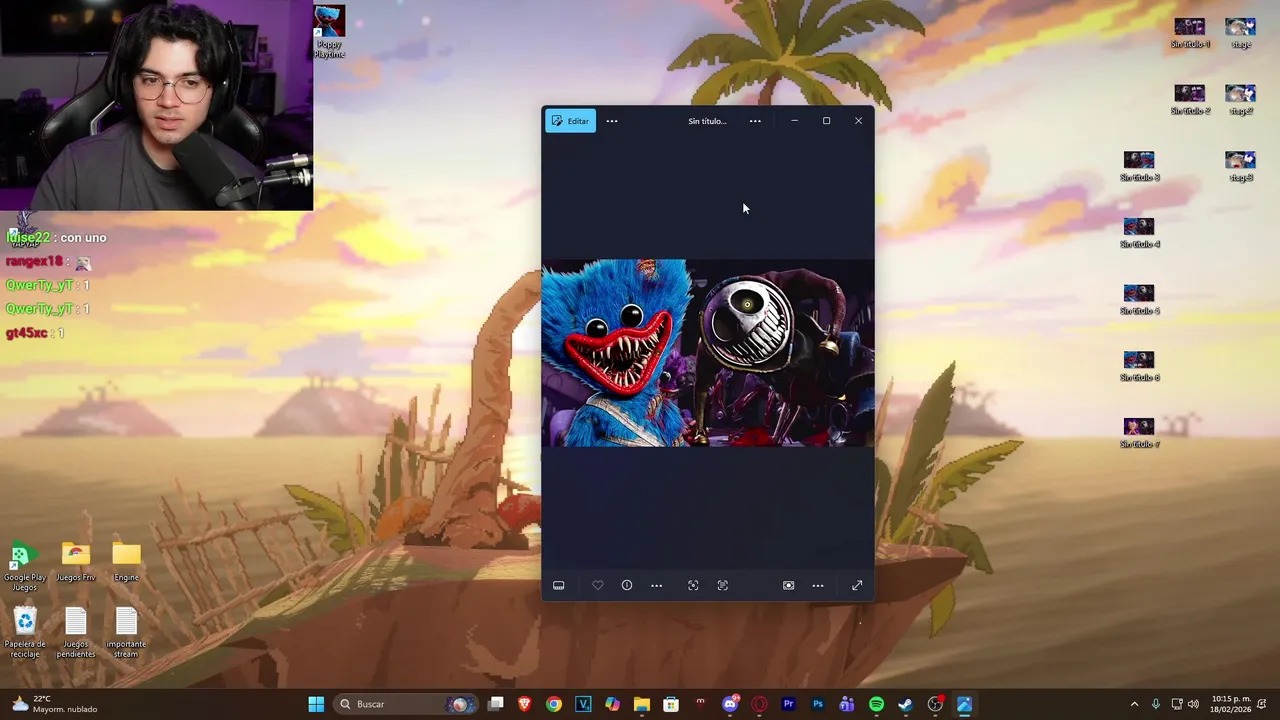Open the network tray icon
1280x720 pixels.
pyautogui.click(x=1177, y=704)
